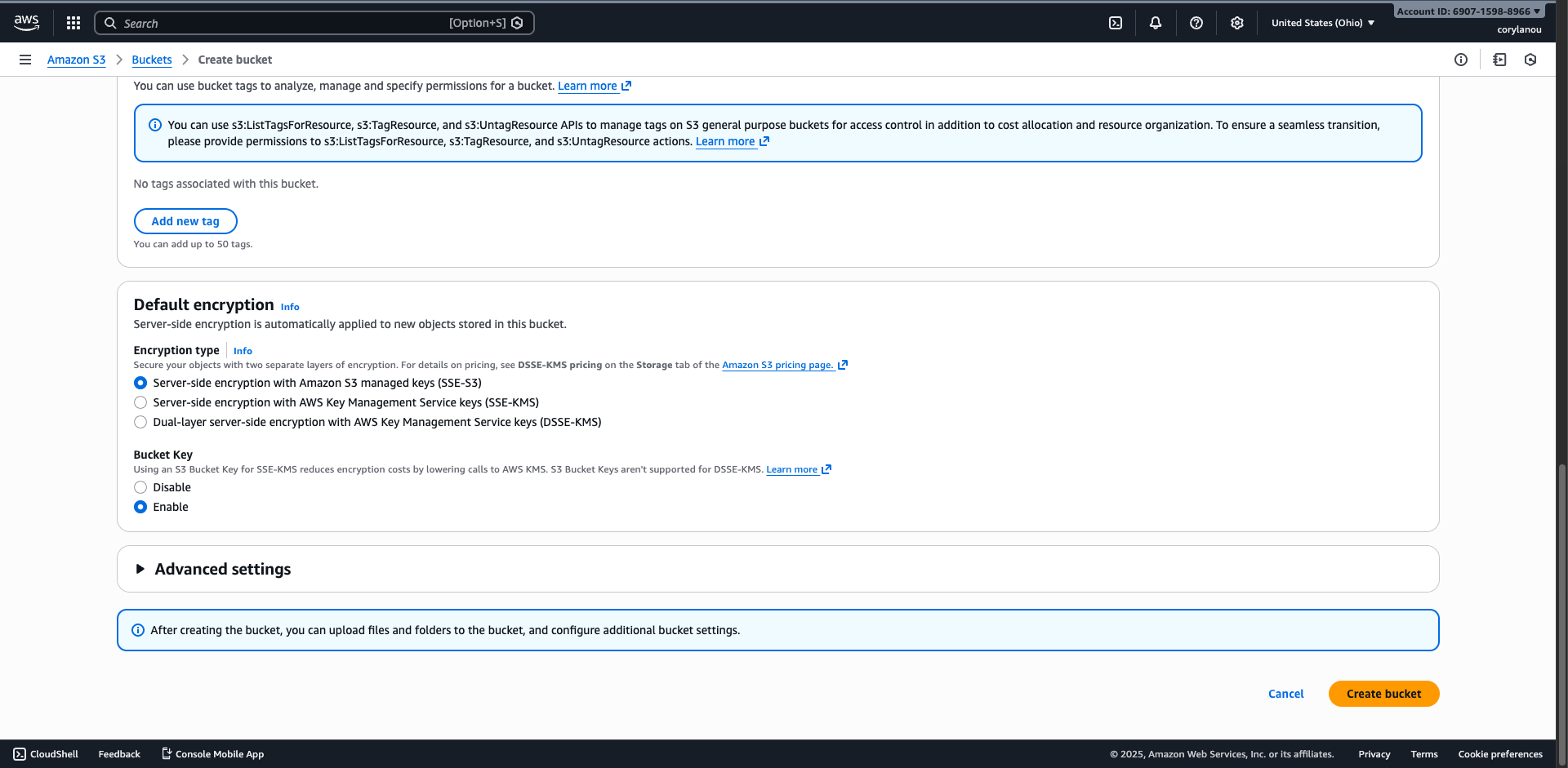Viewport: 1568px width, 768px height.
Task: Open the United States (Ohio) region dropdown
Action: [x=1322, y=22]
